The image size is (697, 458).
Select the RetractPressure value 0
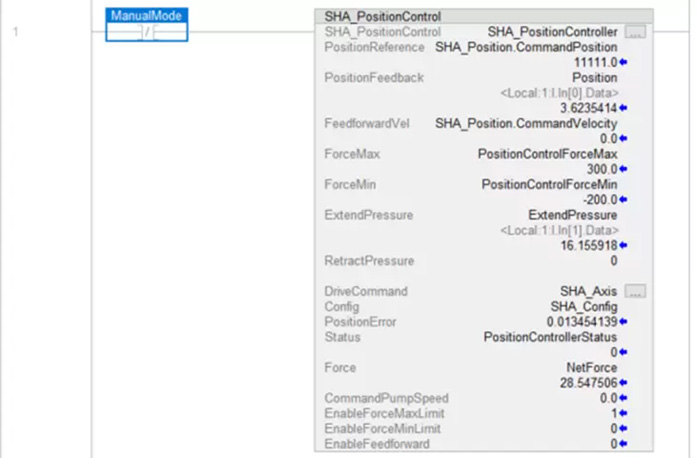click(614, 261)
